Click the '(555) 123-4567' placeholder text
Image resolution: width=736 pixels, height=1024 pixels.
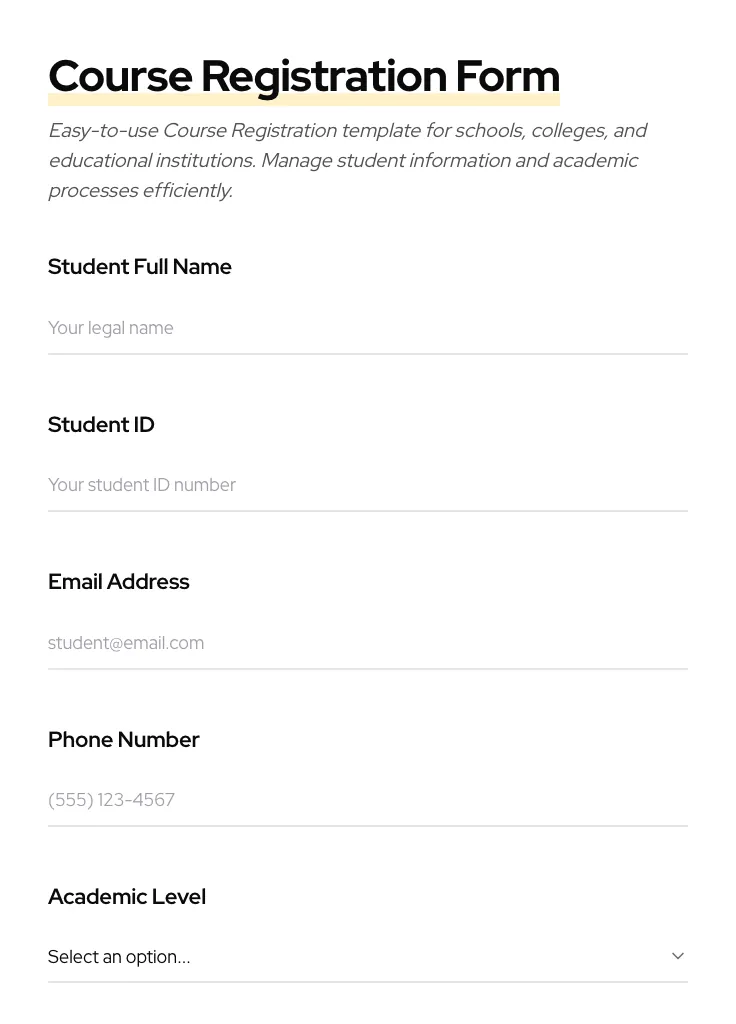[x=111, y=800]
